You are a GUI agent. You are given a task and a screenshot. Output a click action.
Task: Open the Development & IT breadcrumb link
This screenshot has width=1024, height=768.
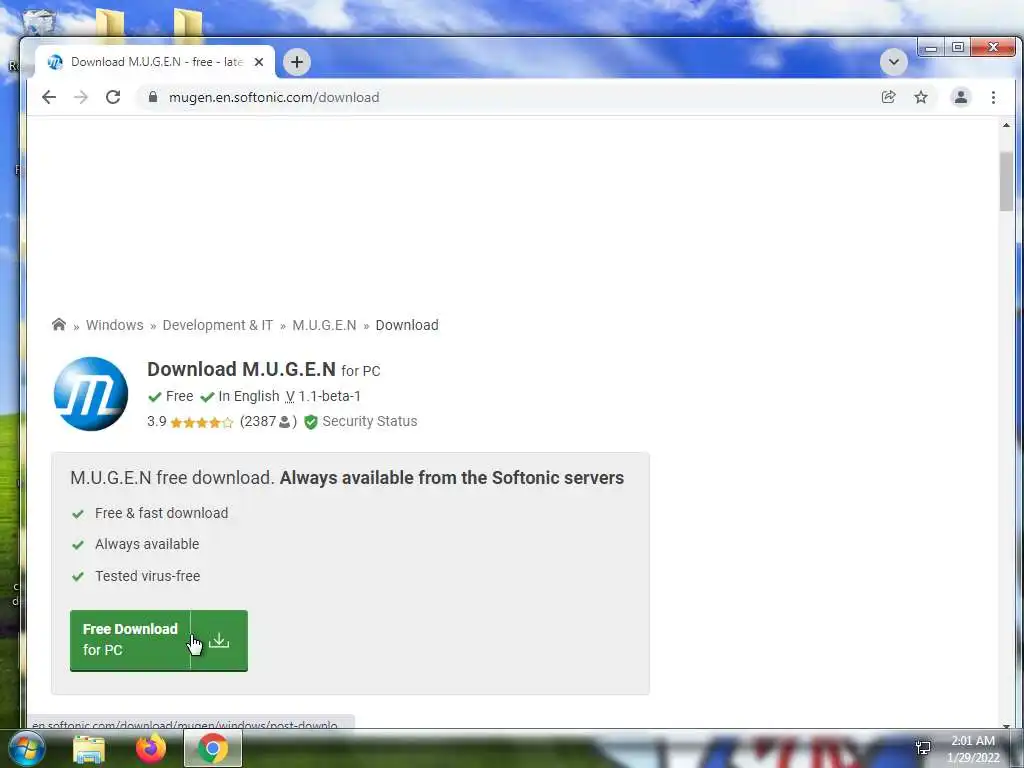click(x=217, y=325)
